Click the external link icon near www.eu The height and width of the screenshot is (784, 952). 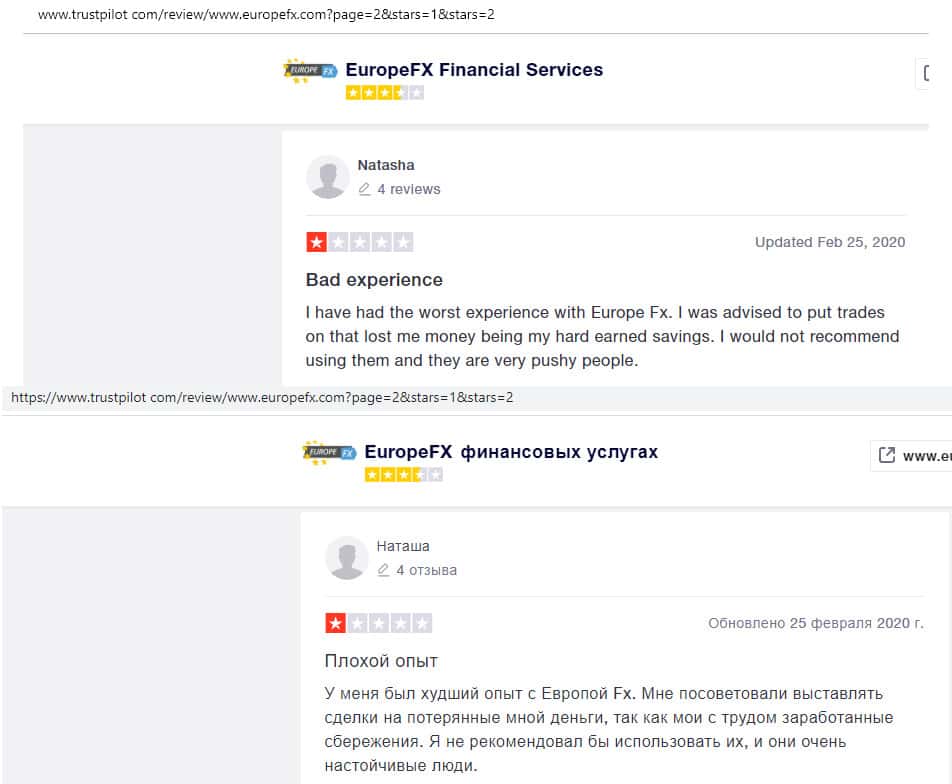coord(886,455)
